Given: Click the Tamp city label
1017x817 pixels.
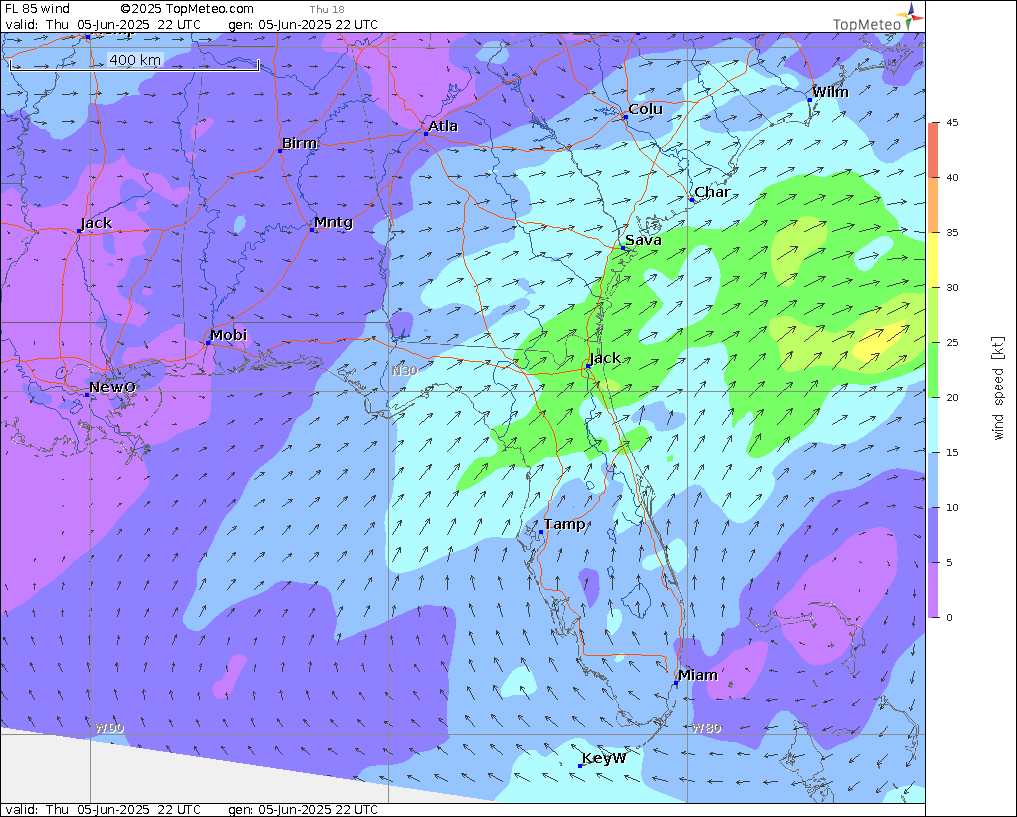Looking at the screenshot, I should pos(564,525).
